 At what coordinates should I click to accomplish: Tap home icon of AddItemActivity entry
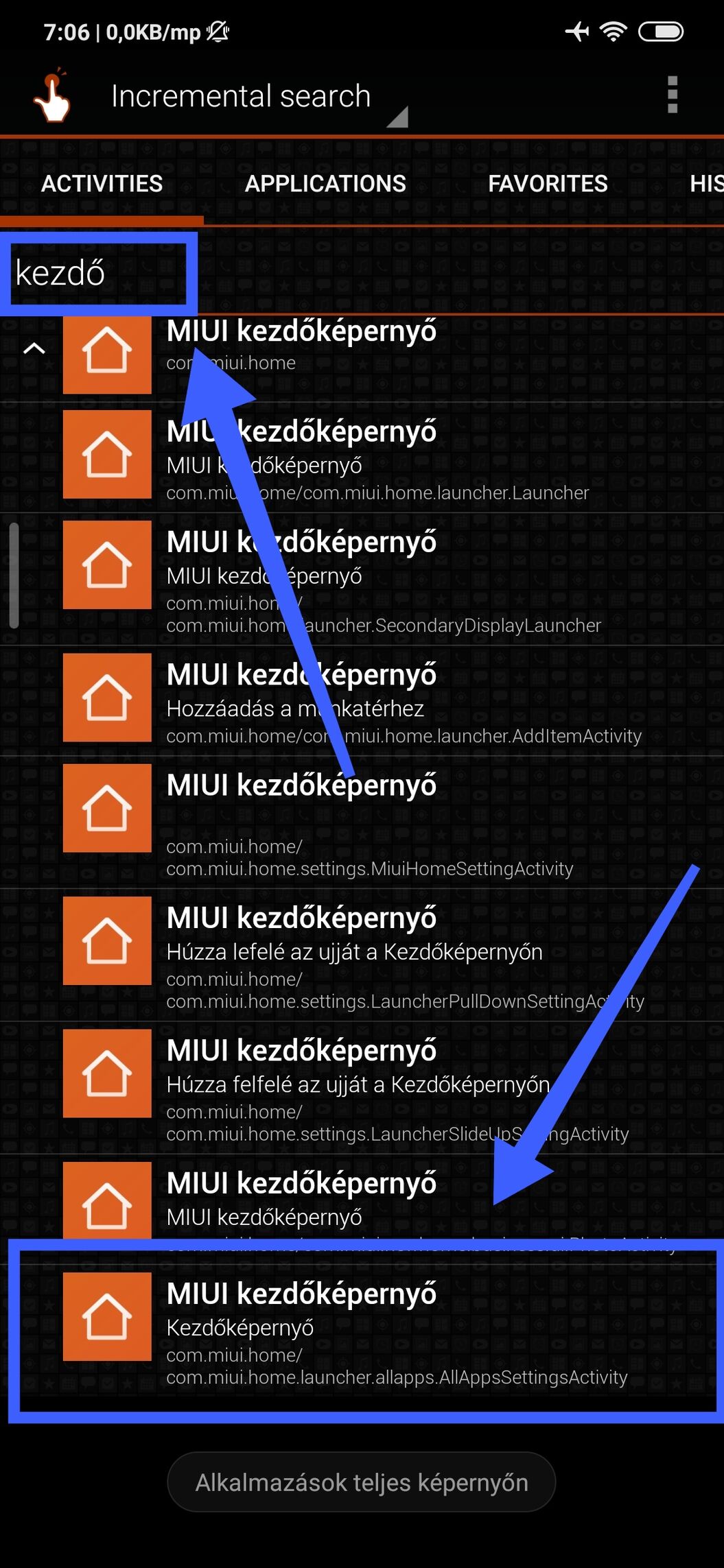click(x=107, y=698)
